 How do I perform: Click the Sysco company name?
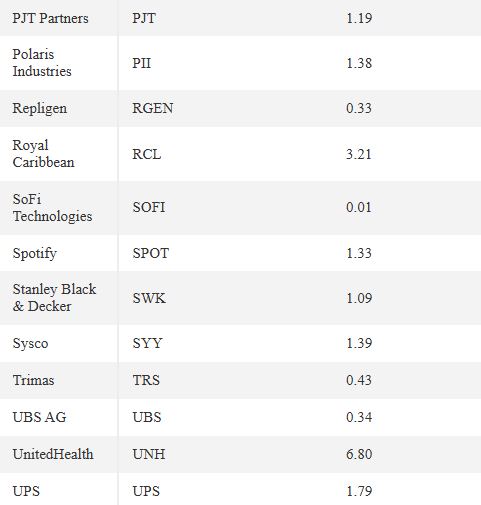pyautogui.click(x=30, y=343)
